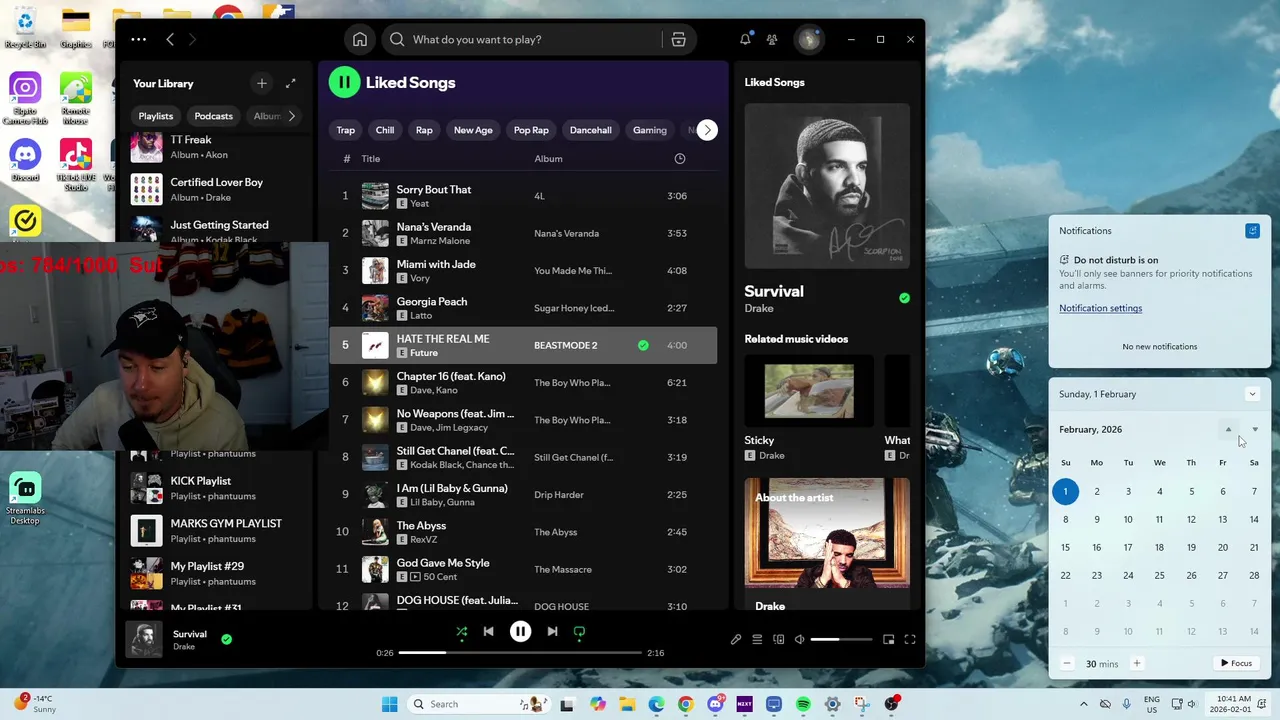Mute with the volume speaker icon

(799, 640)
